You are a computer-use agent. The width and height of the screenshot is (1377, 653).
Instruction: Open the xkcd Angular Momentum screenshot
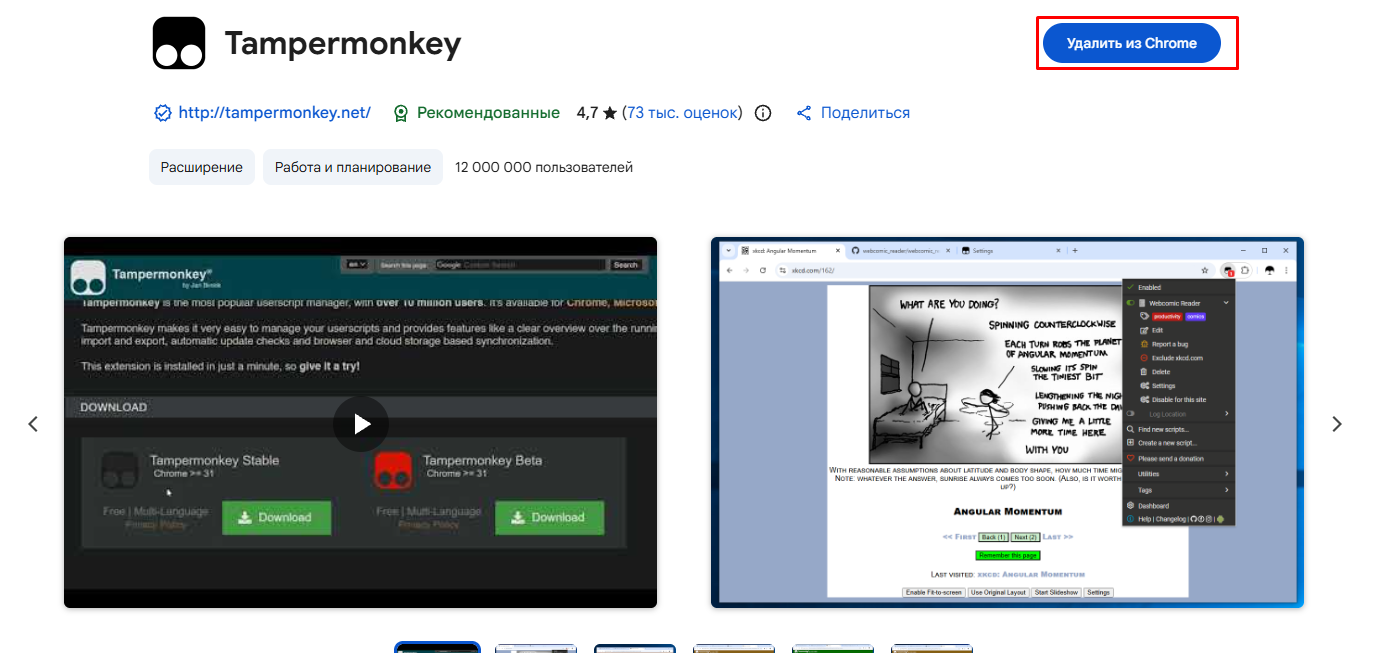pyautogui.click(x=1007, y=422)
